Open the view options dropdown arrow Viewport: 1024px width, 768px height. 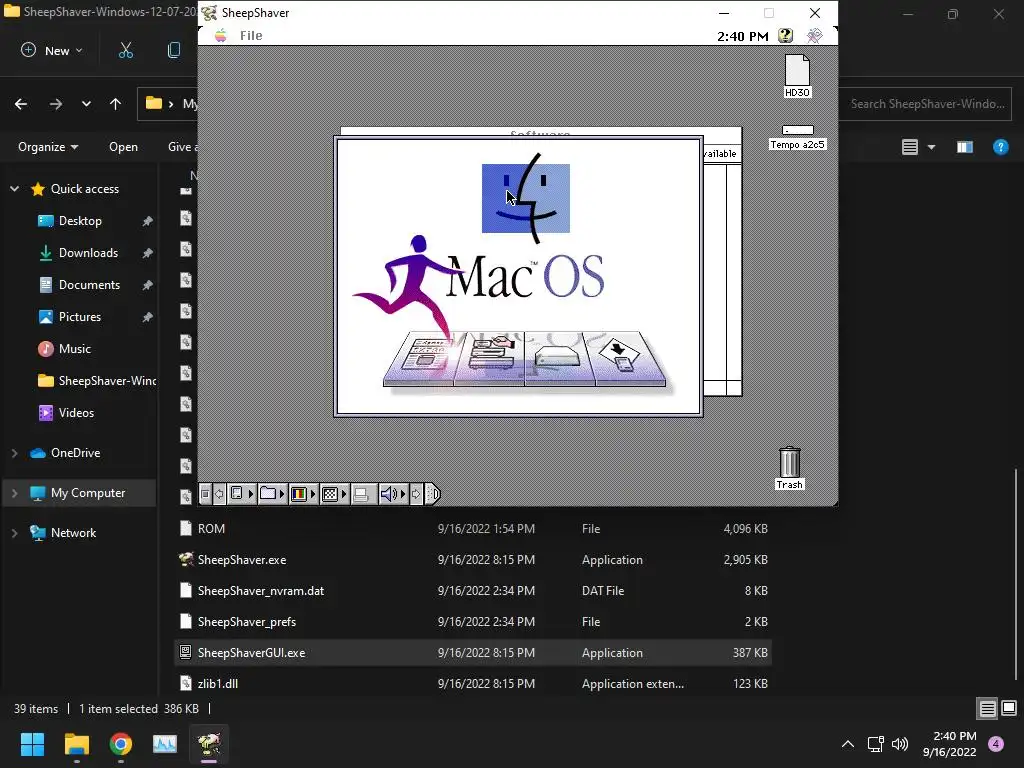coord(931,147)
